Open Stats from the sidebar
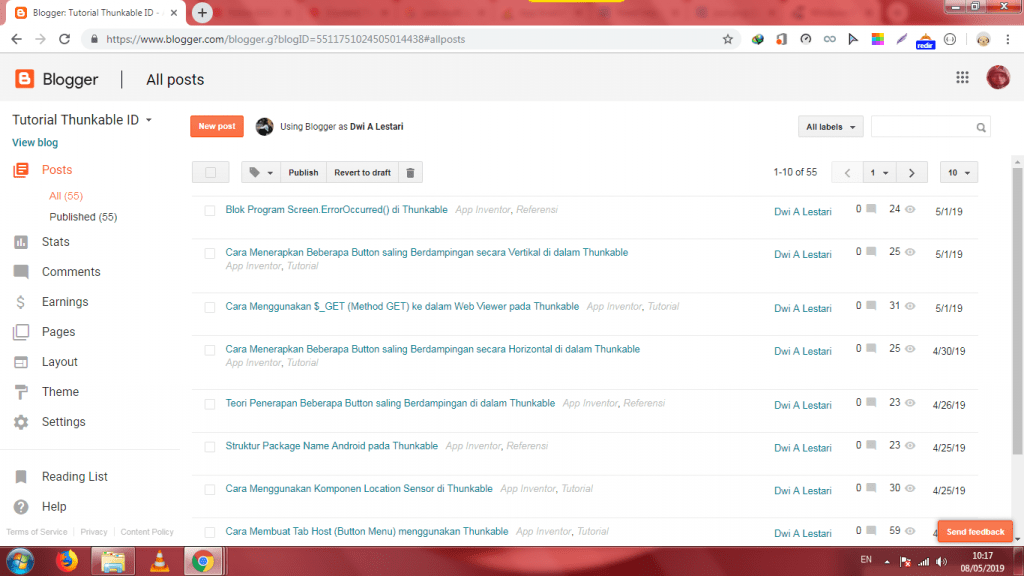This screenshot has height=576, width=1024. click(56, 242)
